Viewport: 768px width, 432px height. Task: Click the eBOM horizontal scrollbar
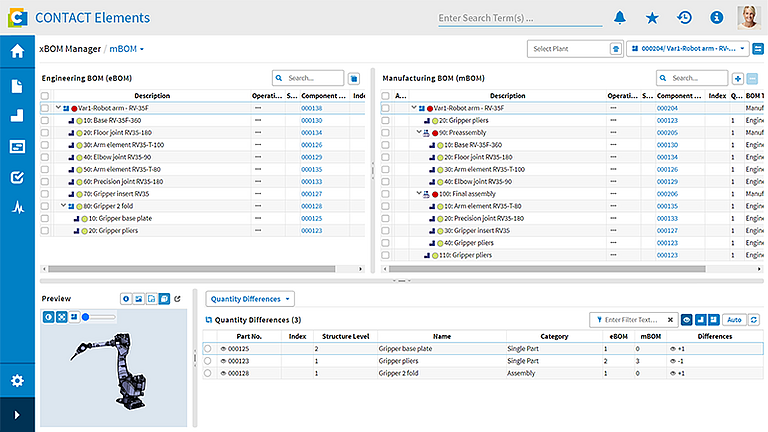[192, 269]
